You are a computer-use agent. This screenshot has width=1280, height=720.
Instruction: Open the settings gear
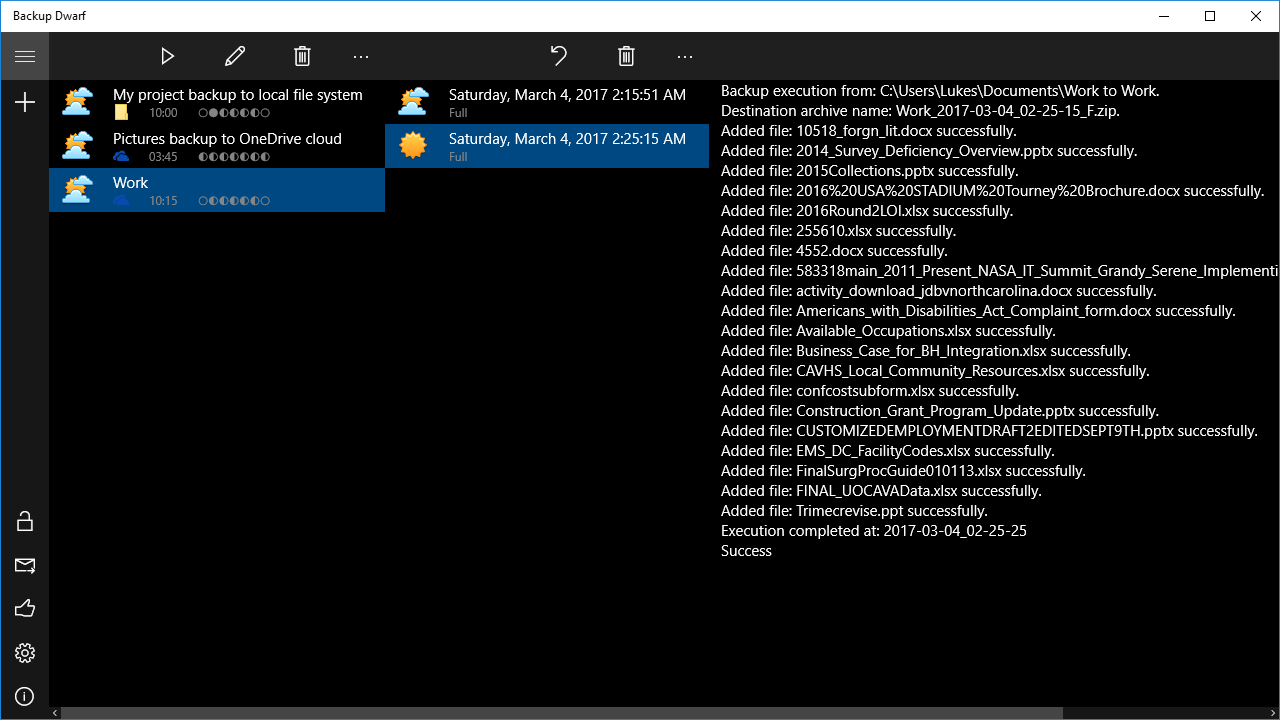(x=24, y=653)
